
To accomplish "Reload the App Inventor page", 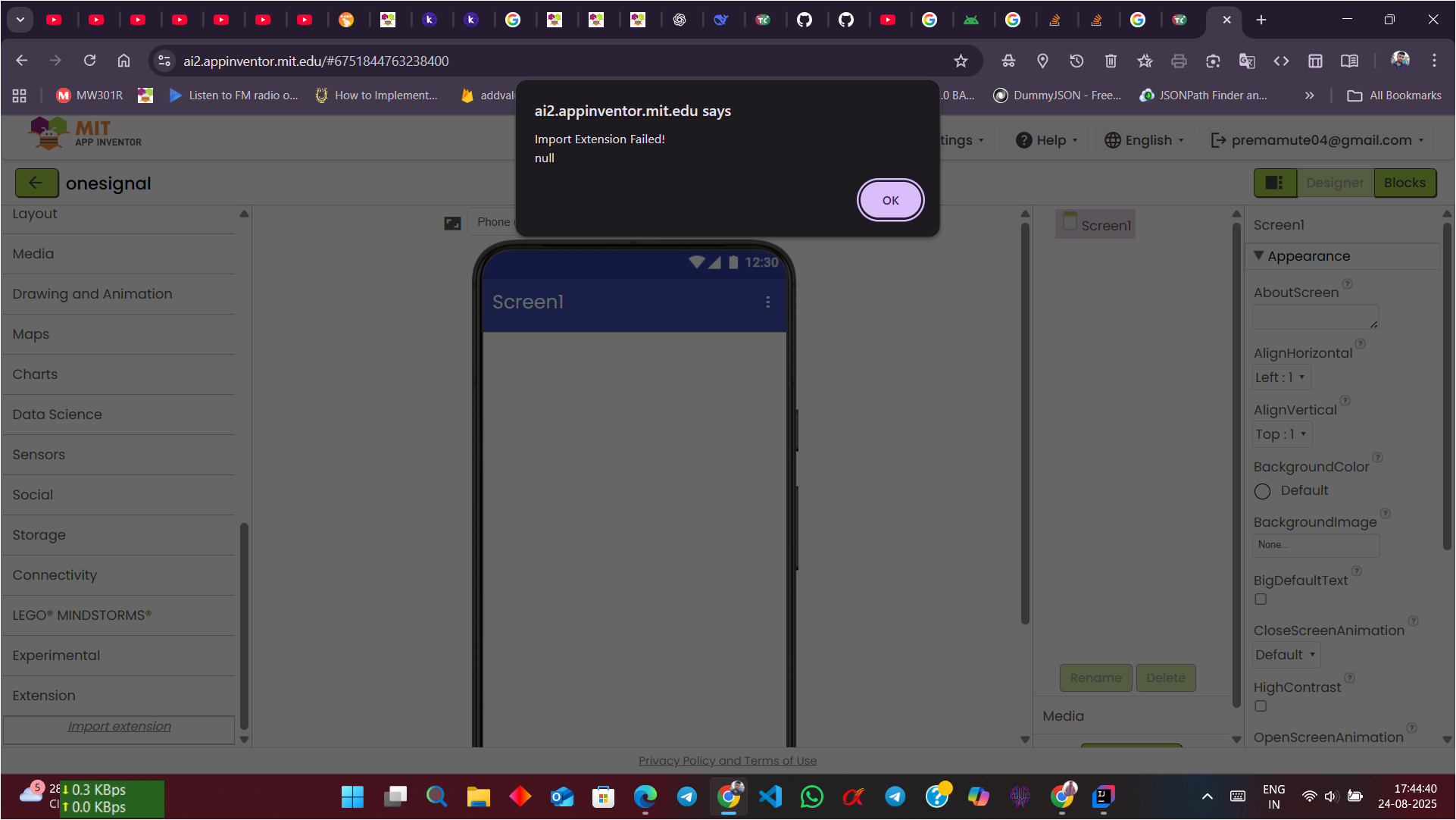I will 89,61.
